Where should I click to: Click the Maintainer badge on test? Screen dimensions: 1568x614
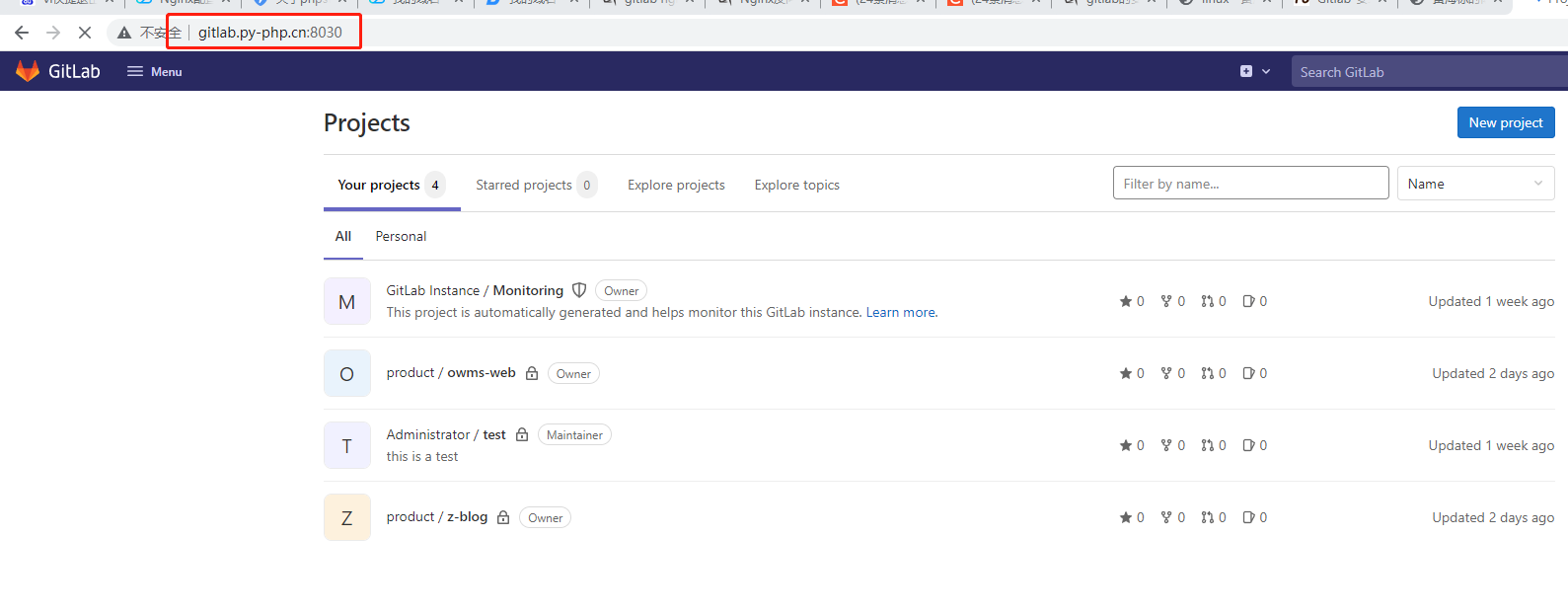[574, 434]
